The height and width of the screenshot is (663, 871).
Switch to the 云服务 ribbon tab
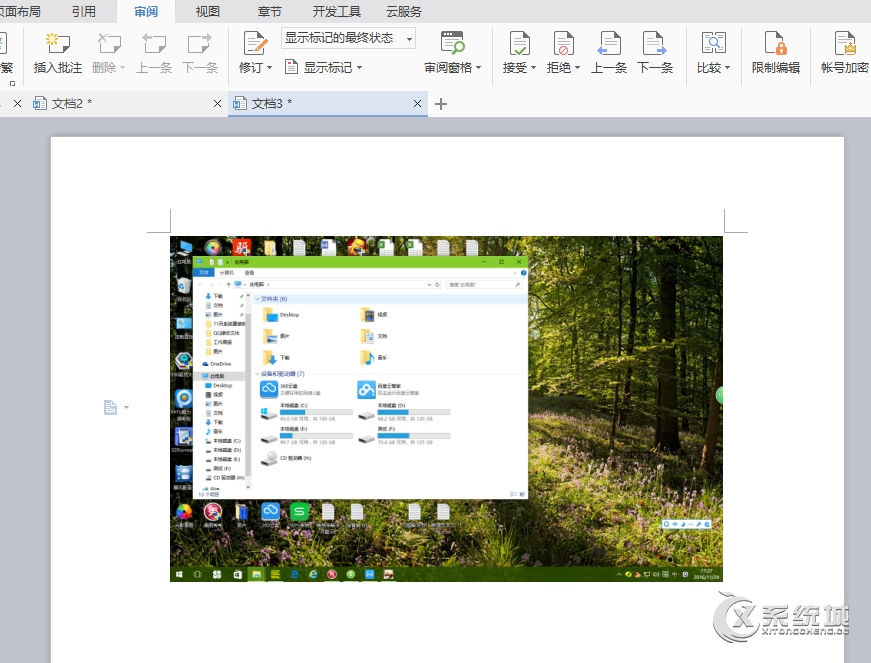pos(404,11)
